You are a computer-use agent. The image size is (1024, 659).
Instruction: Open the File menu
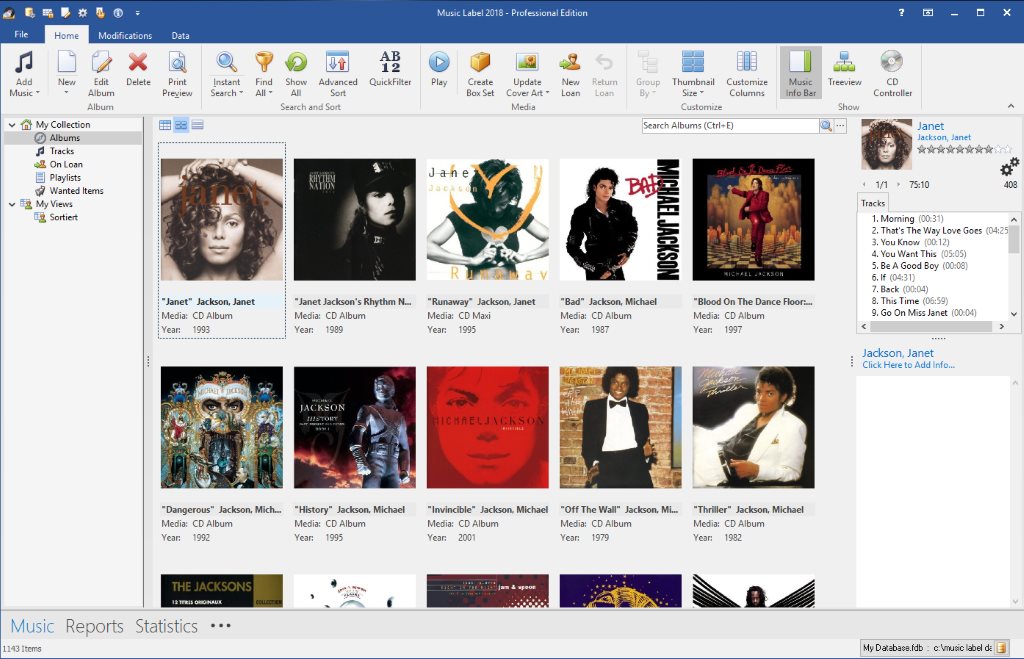click(21, 35)
